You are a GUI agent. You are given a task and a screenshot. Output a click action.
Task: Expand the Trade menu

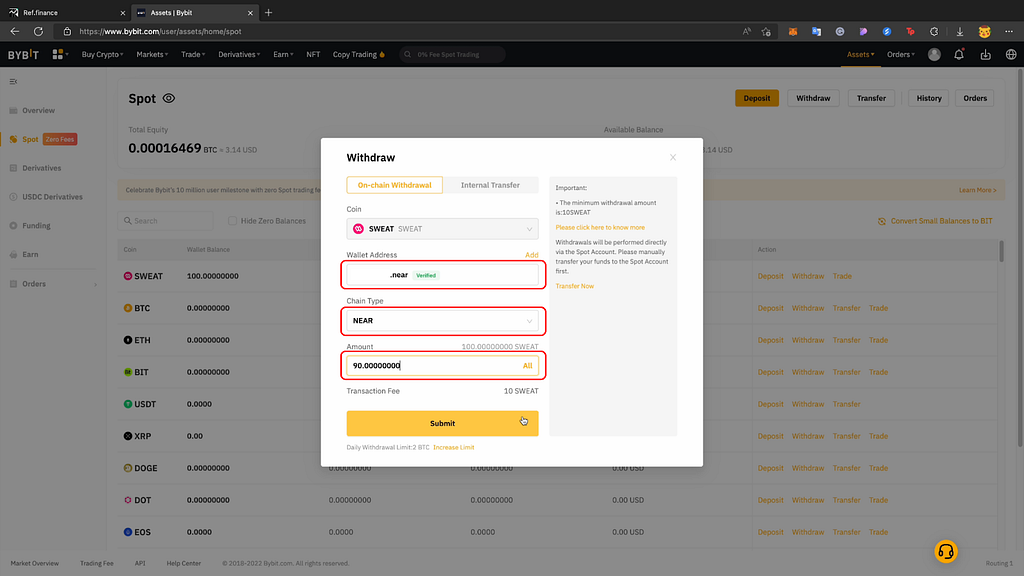click(x=193, y=54)
